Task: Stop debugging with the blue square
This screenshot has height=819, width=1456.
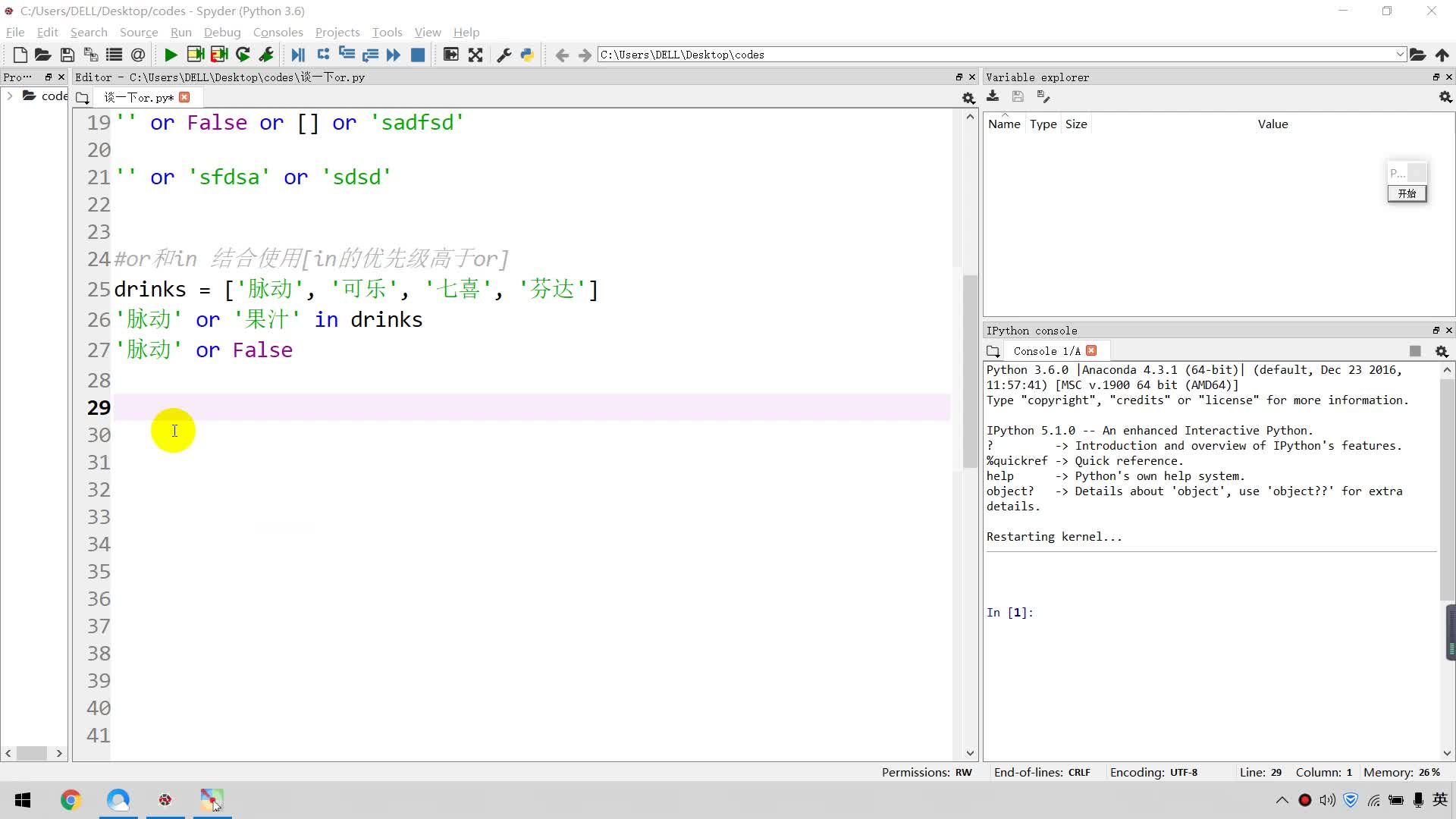Action: (418, 55)
